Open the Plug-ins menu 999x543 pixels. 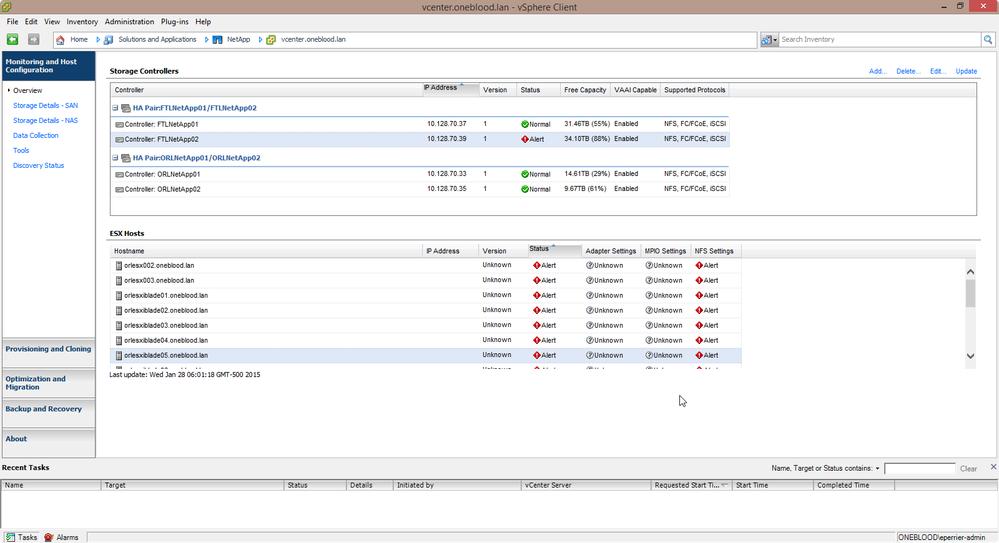(x=174, y=21)
